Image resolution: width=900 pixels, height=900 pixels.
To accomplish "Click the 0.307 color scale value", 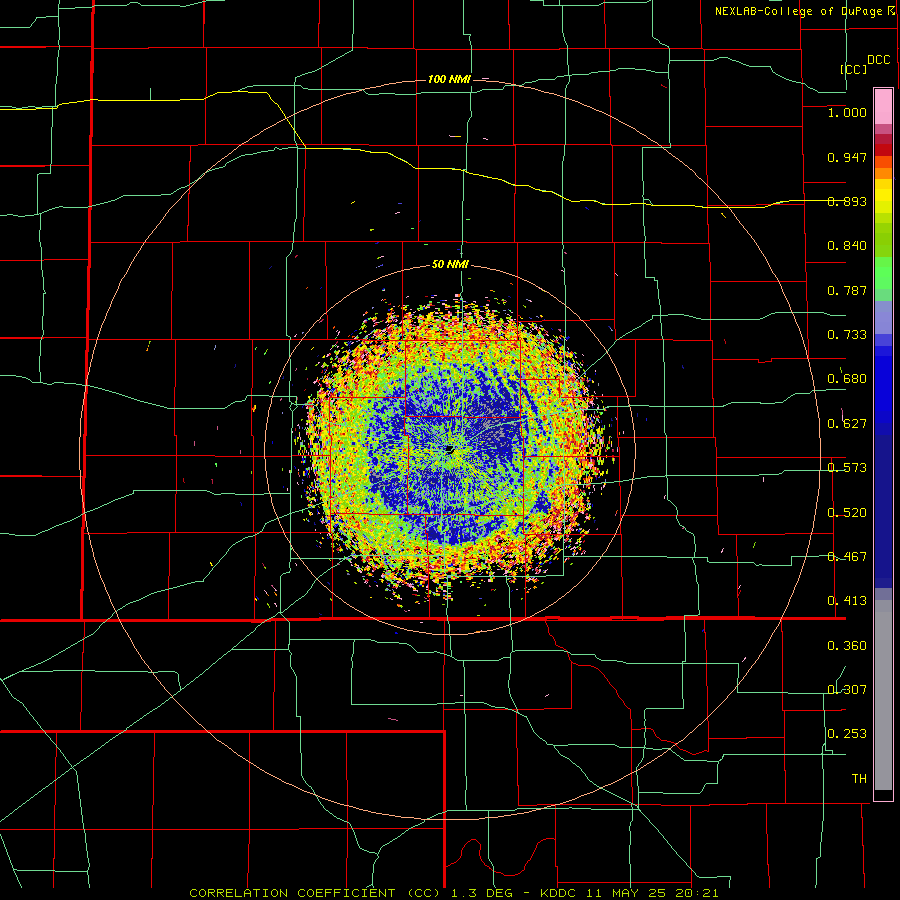I will tap(847, 690).
